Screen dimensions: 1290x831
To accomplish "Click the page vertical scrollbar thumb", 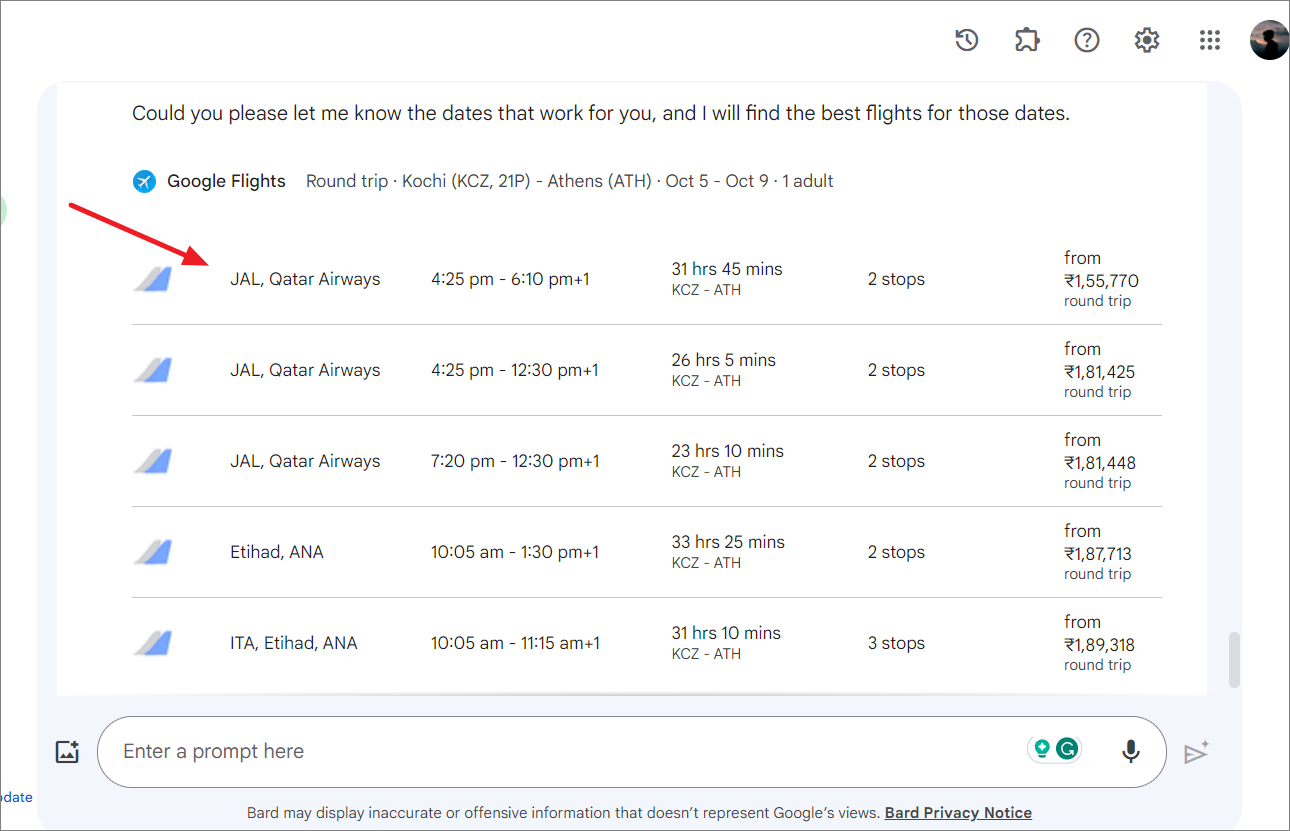I will tap(1234, 659).
